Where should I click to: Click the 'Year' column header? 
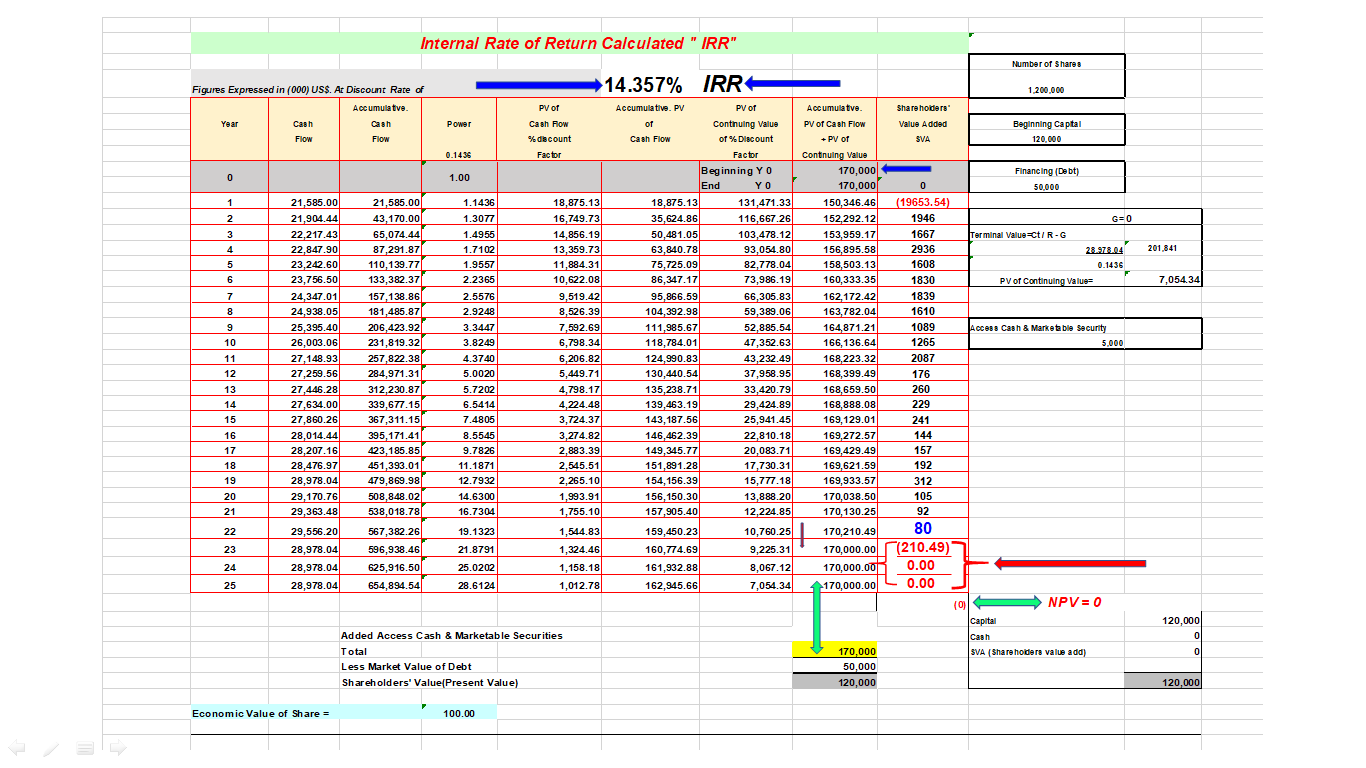(230, 124)
